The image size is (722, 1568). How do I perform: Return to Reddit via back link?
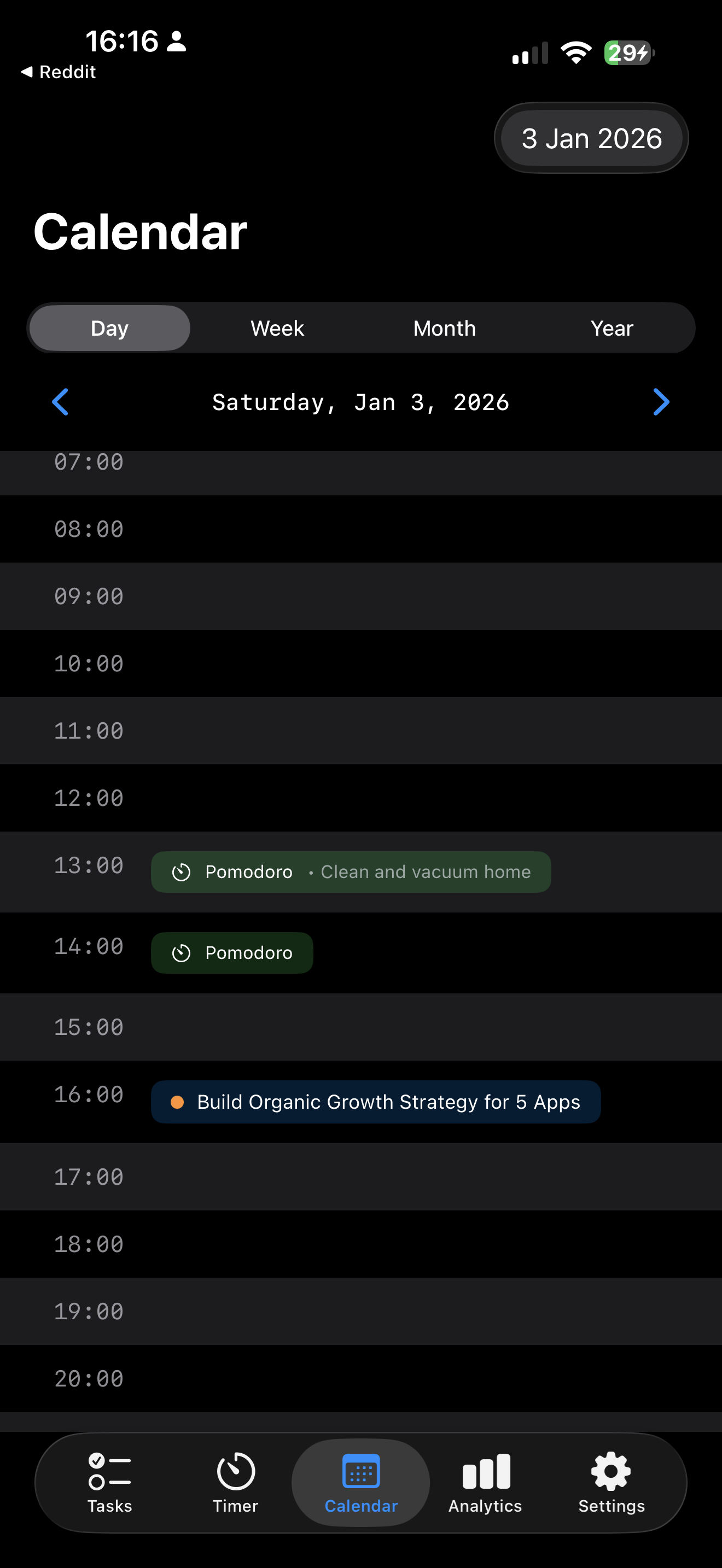coord(59,71)
